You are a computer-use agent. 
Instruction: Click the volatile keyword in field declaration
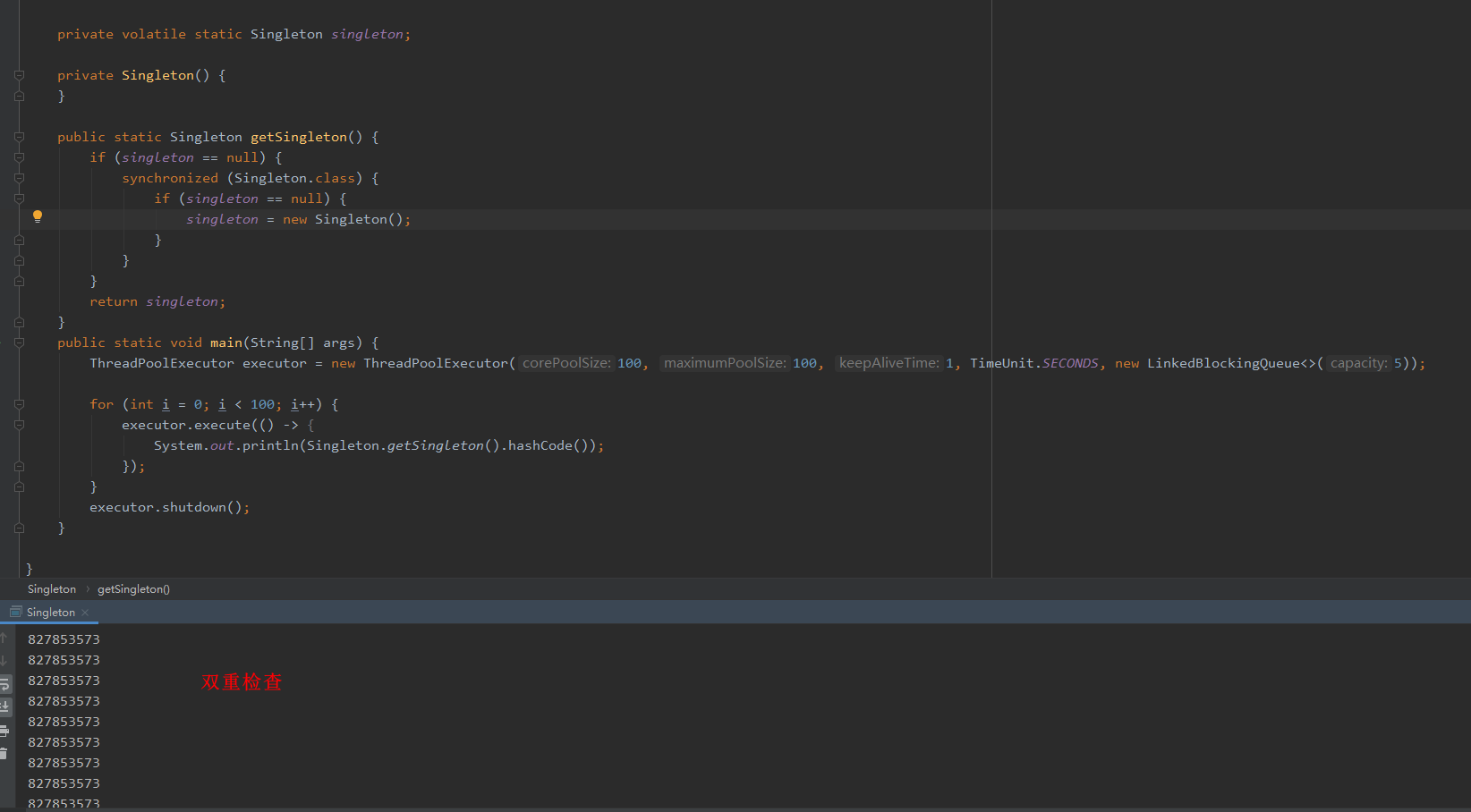pyautogui.click(x=154, y=34)
